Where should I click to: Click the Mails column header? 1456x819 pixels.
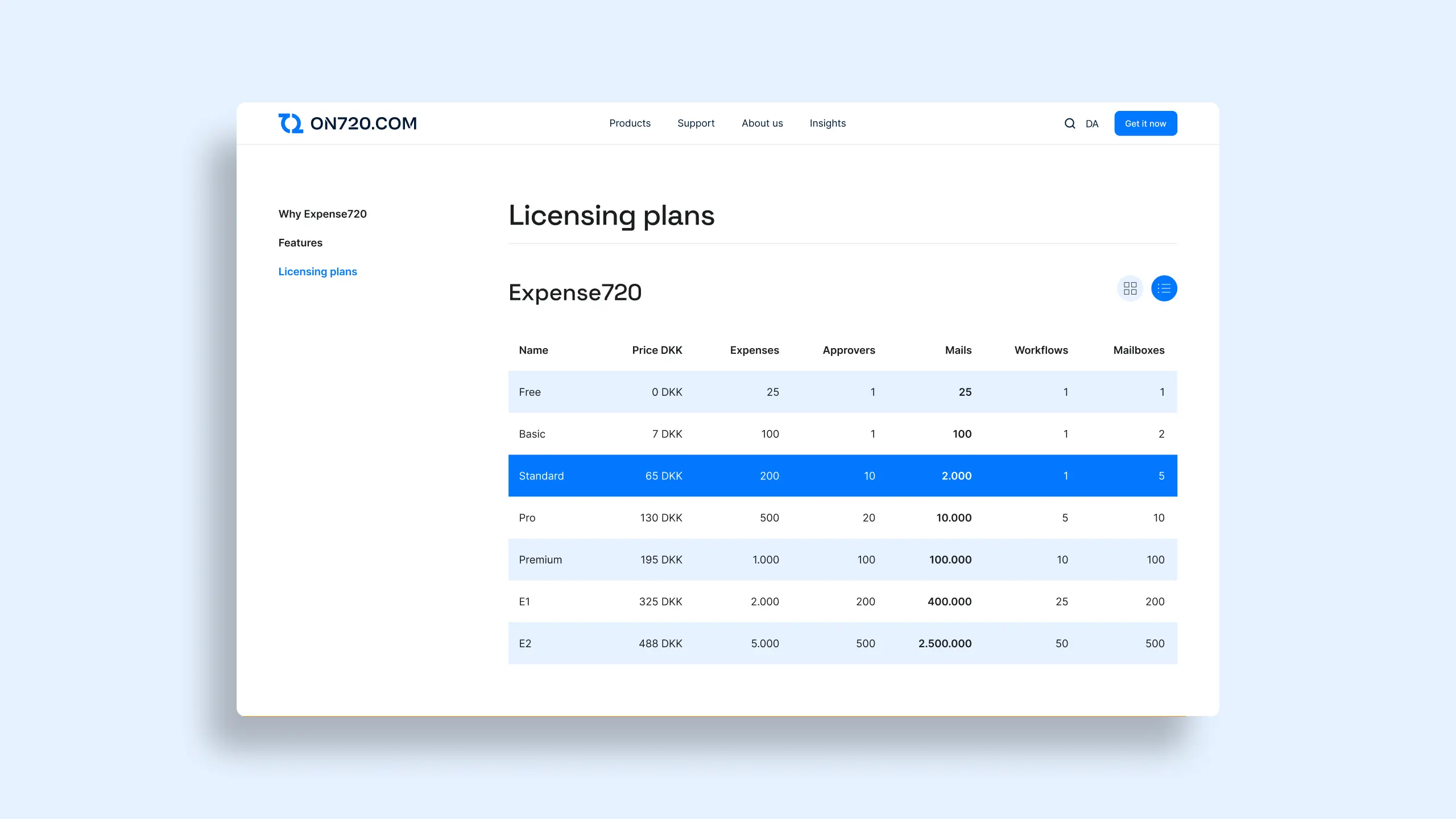pos(958,350)
